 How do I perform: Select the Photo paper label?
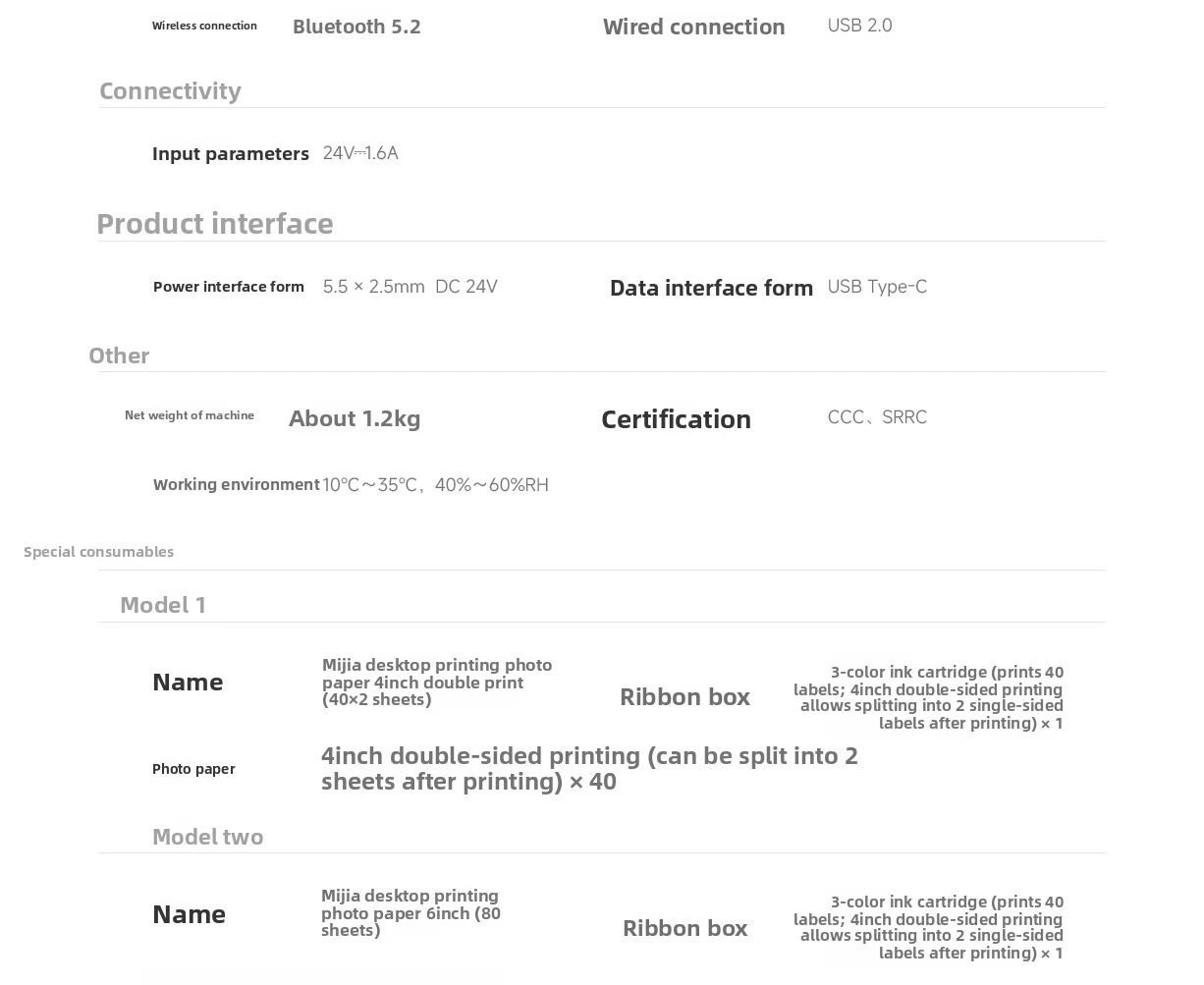pos(193,769)
